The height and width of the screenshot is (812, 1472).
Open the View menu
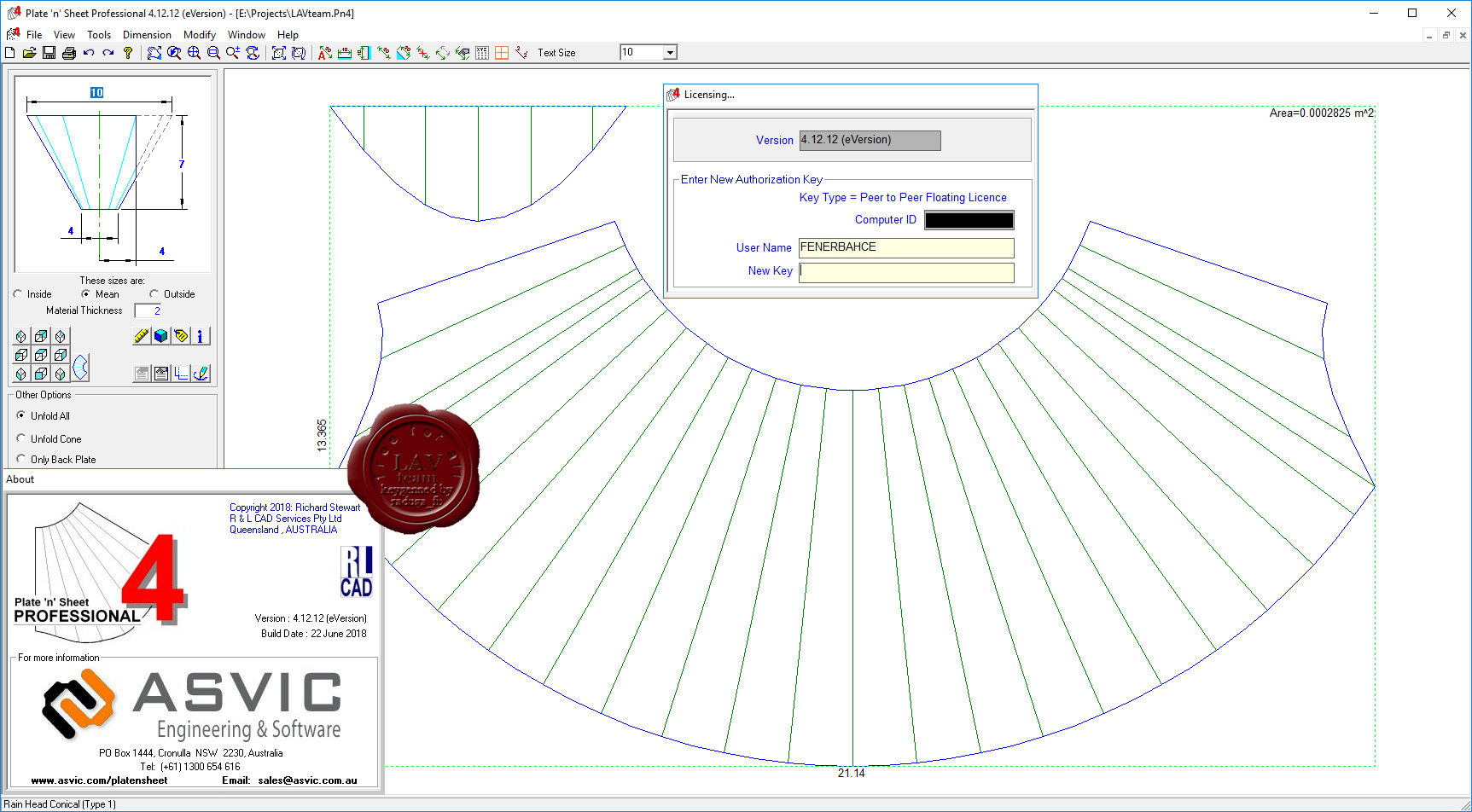(x=64, y=35)
